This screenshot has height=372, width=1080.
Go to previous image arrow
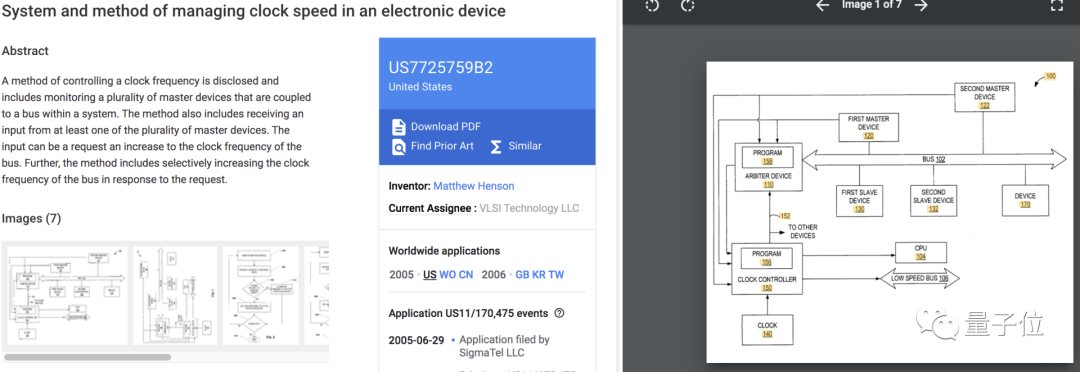tap(822, 6)
